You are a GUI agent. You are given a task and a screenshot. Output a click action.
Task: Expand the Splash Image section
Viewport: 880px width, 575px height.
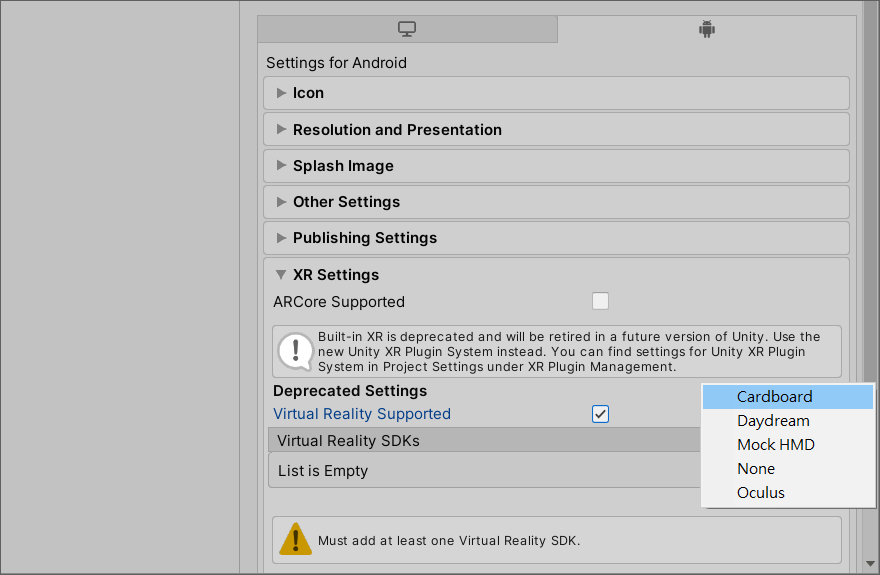tap(343, 166)
